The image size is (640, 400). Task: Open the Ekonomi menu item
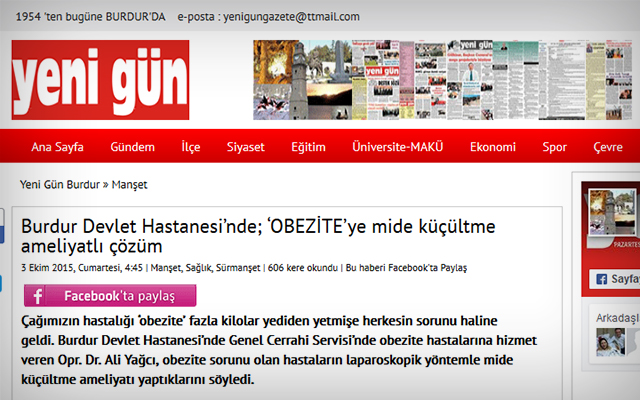(493, 147)
